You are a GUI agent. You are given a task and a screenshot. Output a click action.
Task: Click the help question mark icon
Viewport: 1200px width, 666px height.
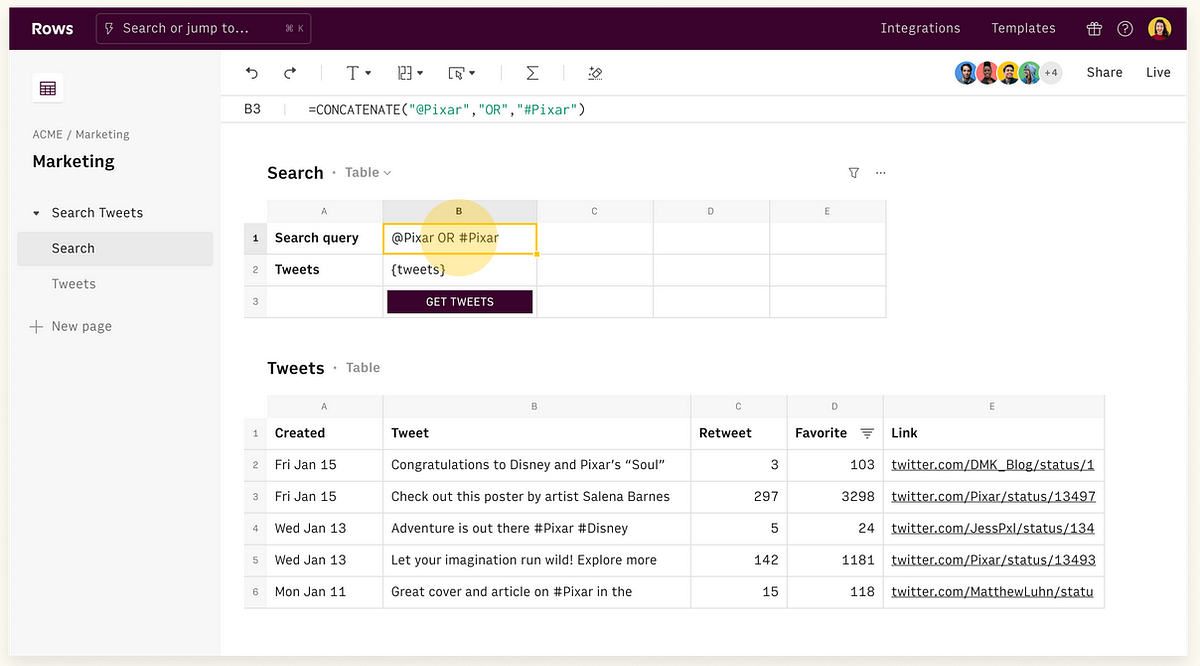[1124, 28]
